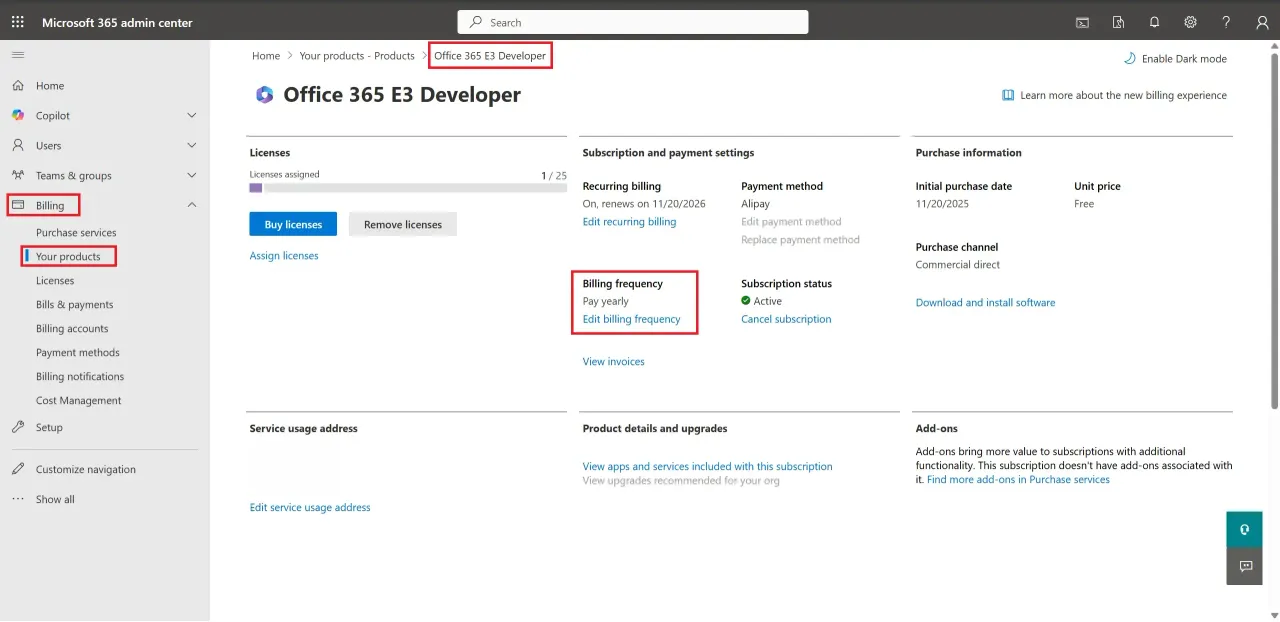This screenshot has width=1280, height=622.
Task: Open Cost Management in sidebar
Action: tap(79, 401)
